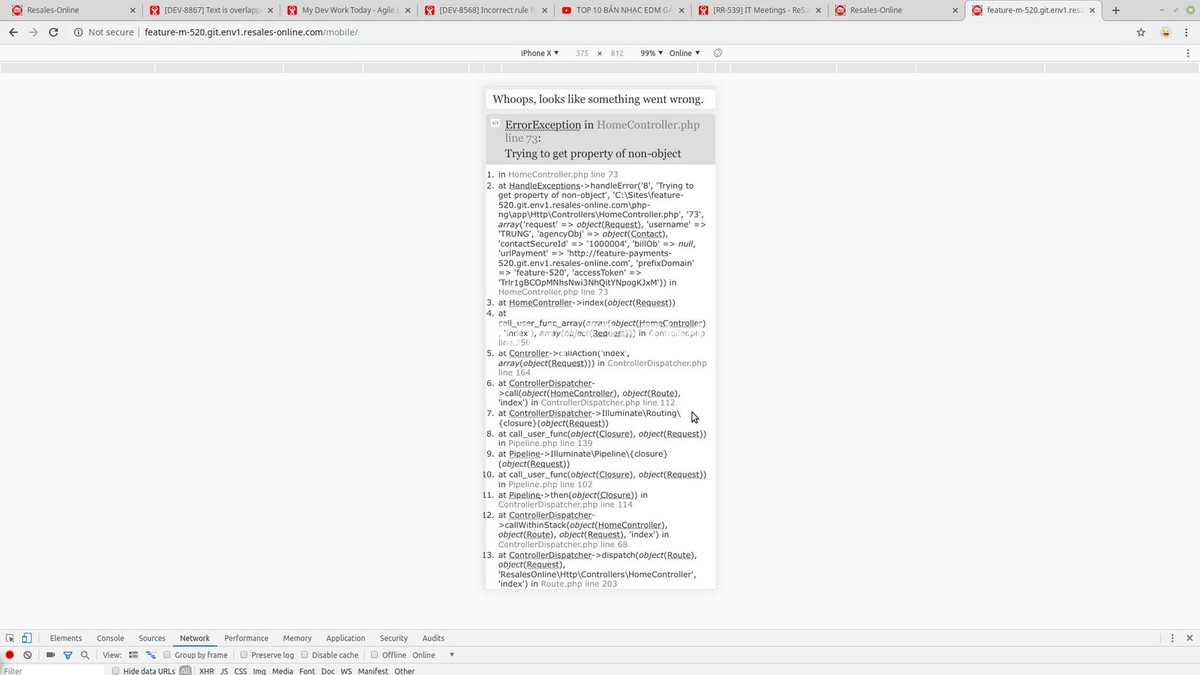
Task: Open the 99% zoom level dropdown
Action: (651, 53)
